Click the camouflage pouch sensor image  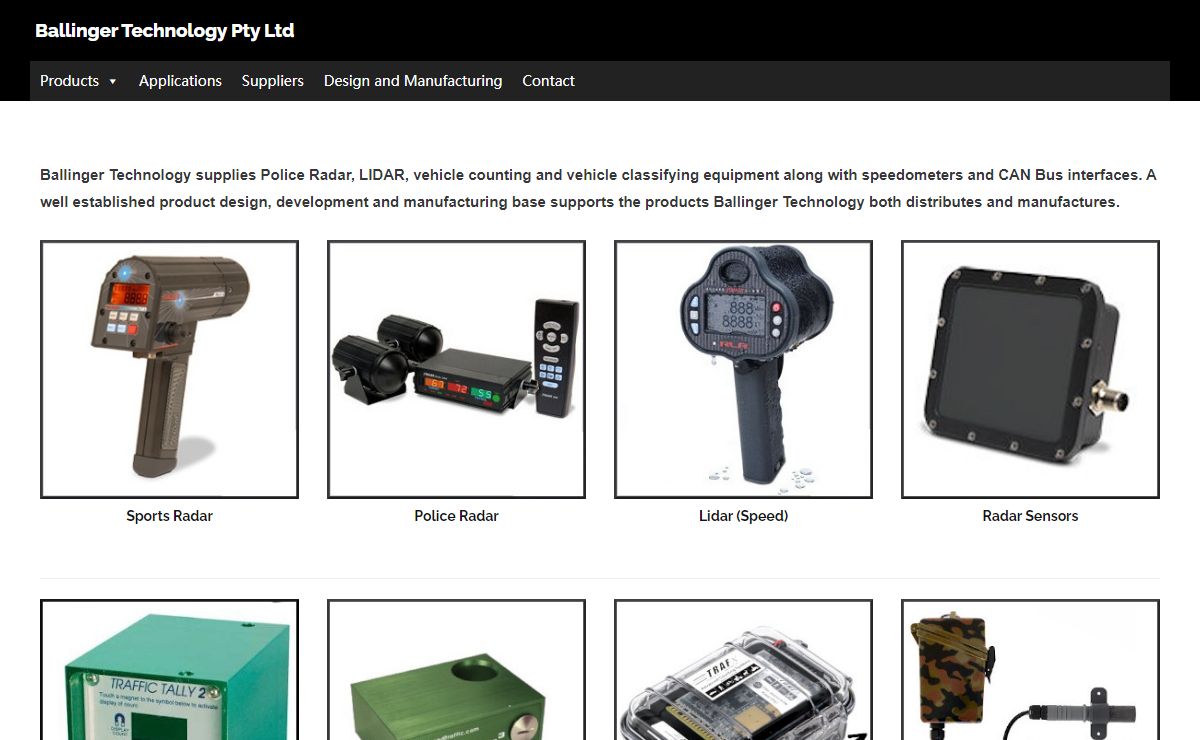tap(1030, 670)
